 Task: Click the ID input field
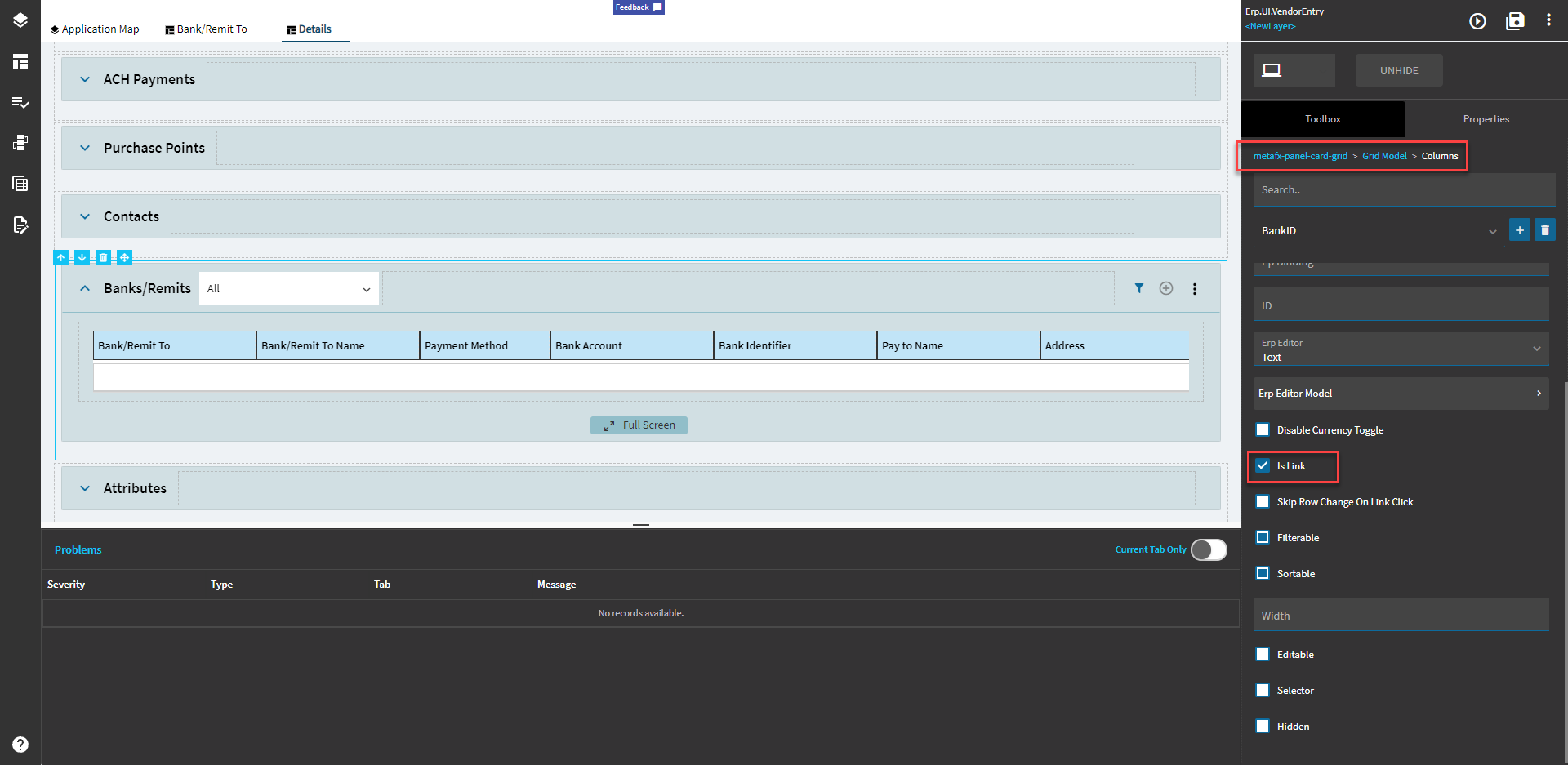click(x=1401, y=305)
